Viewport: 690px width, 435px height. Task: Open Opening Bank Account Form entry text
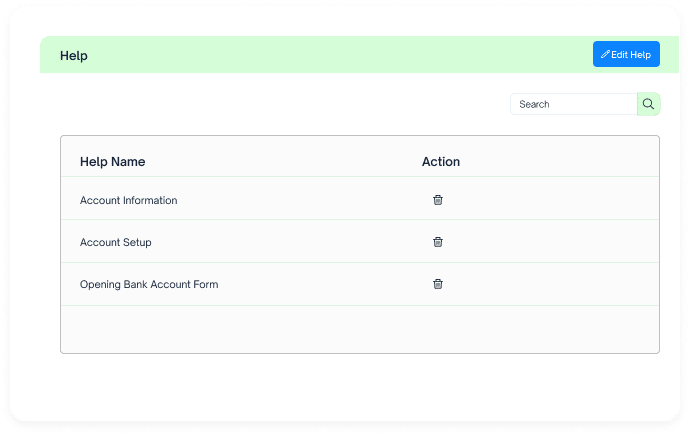point(149,285)
